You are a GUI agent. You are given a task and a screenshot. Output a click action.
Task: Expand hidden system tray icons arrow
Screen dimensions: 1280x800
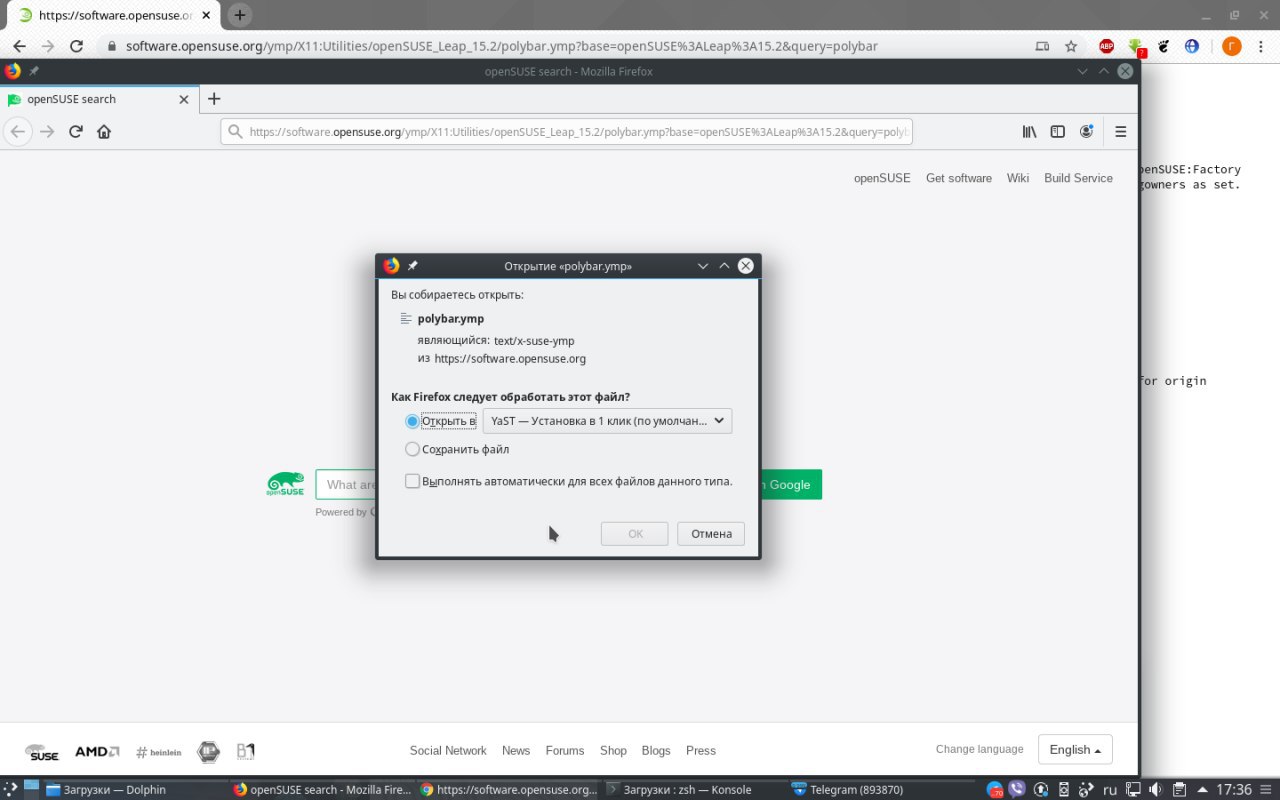pos(1202,789)
